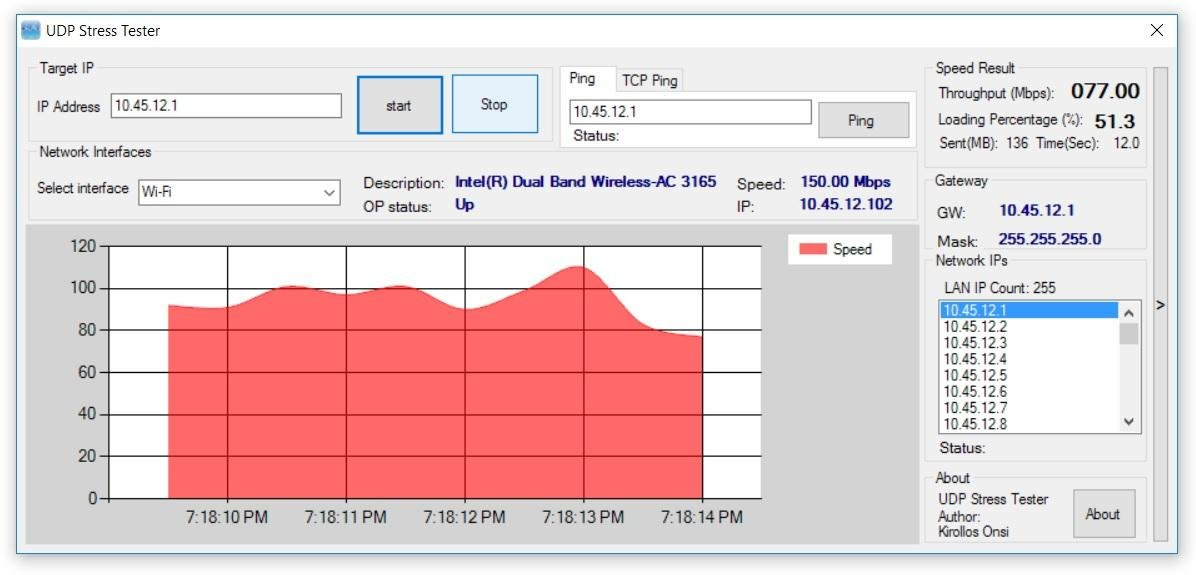
Task: Select 10.45.12.5 in the Network IPs list
Action: [x=1028, y=375]
